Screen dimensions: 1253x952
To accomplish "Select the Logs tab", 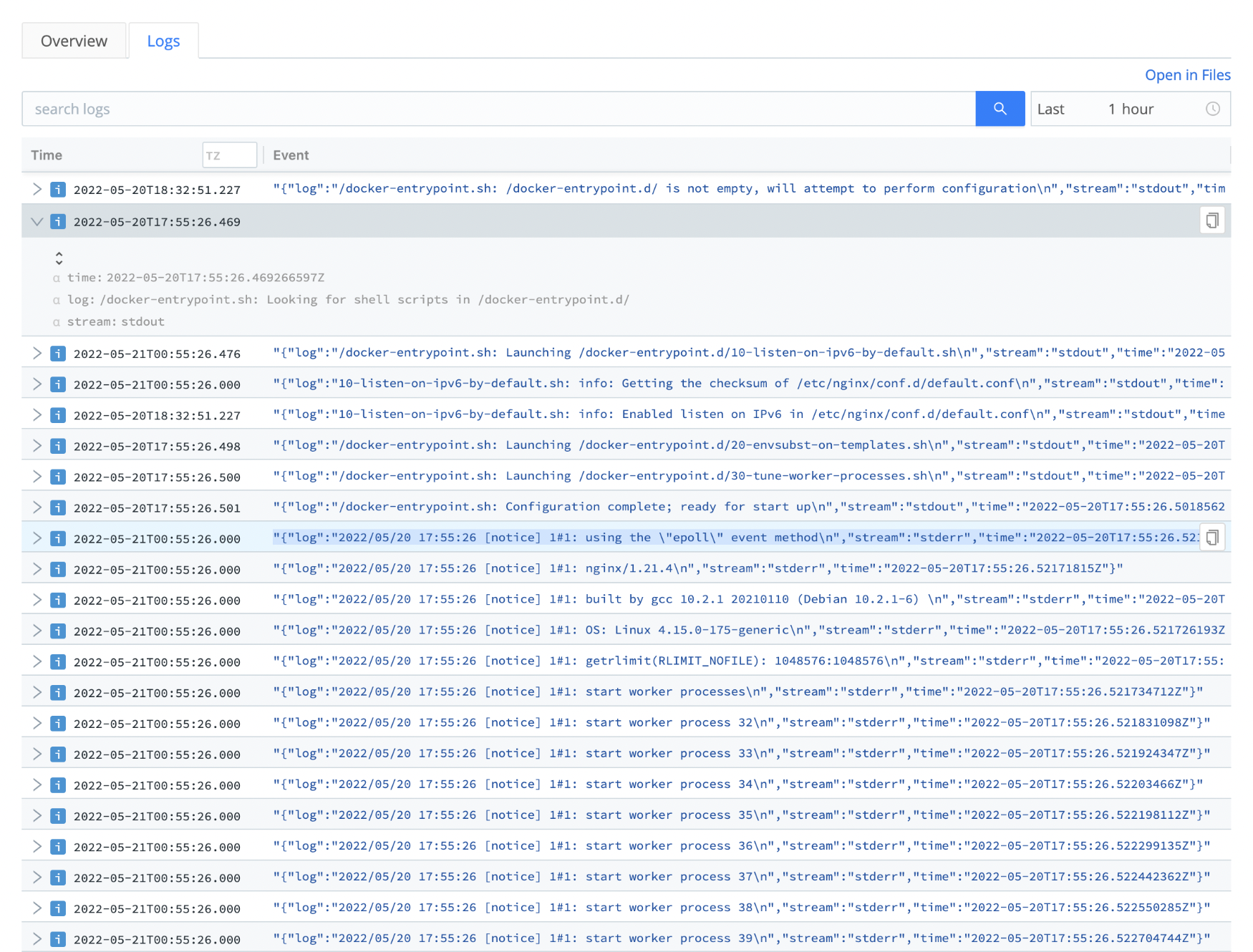I will click(x=163, y=41).
